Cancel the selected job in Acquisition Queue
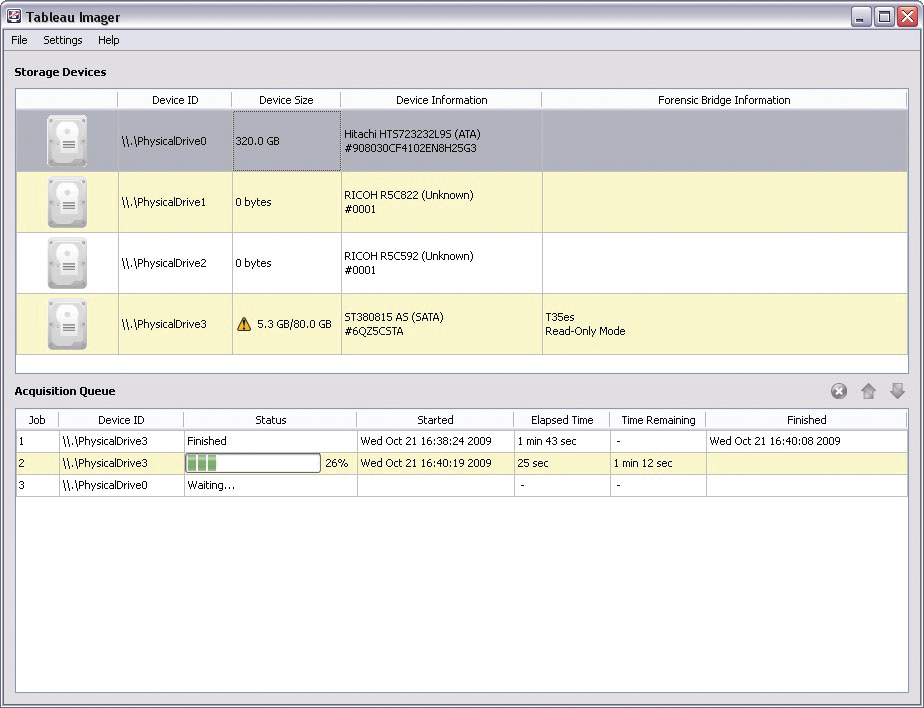 point(839,391)
